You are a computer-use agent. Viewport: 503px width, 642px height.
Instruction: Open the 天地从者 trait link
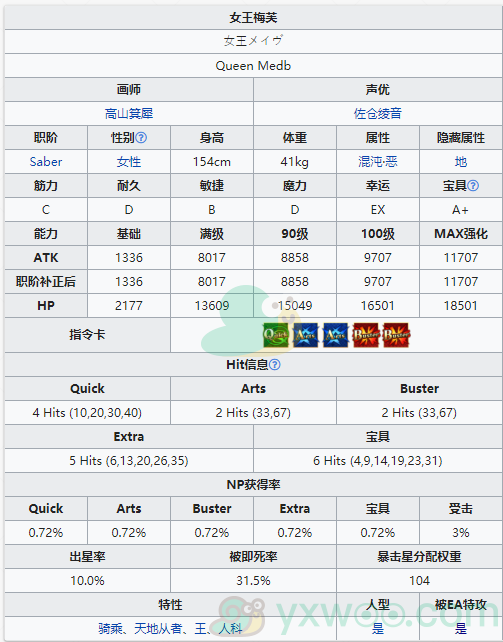click(x=158, y=628)
